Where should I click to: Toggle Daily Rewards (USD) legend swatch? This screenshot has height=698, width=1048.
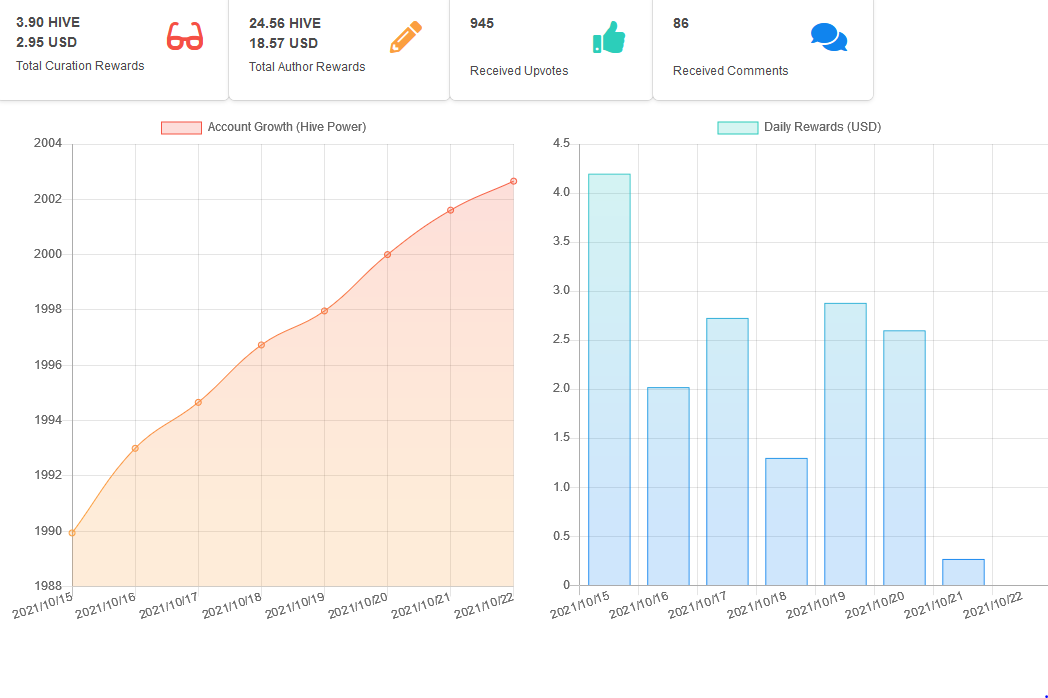(x=738, y=128)
